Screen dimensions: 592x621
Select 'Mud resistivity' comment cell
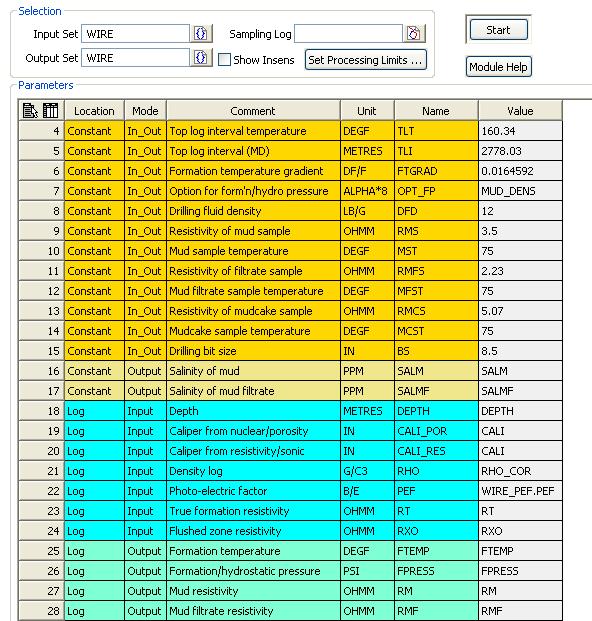coord(253,591)
